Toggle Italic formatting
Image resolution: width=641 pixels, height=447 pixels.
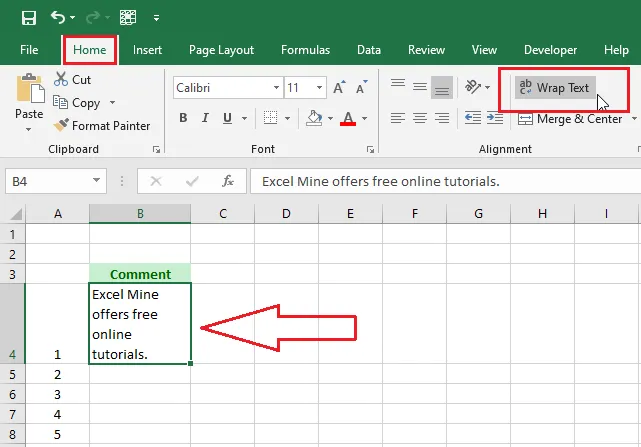point(205,118)
